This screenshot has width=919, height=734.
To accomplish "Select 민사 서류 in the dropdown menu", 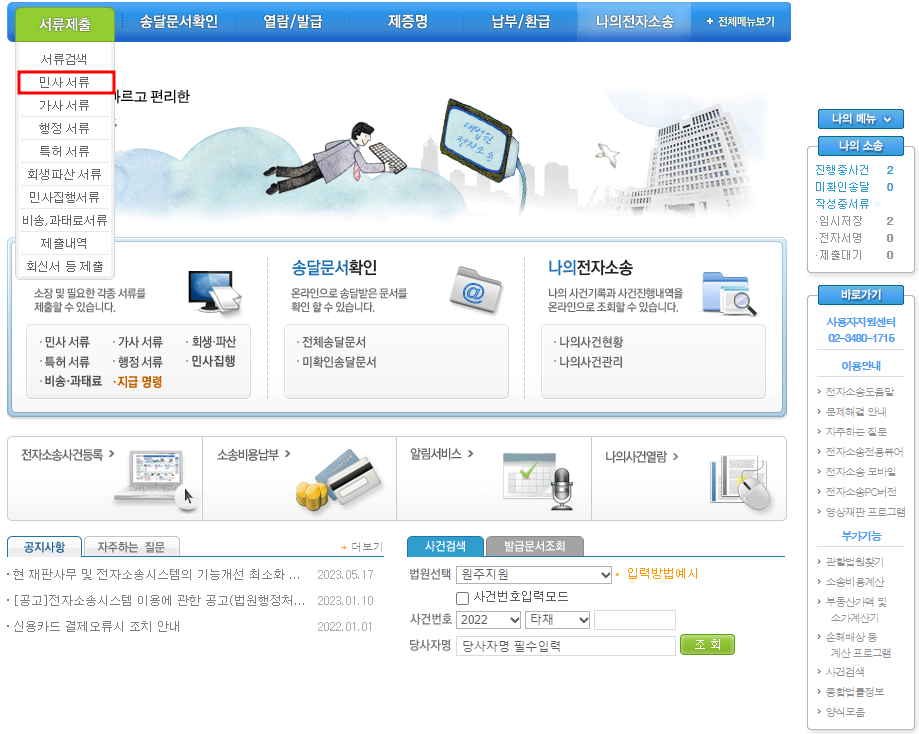I will tap(64, 83).
